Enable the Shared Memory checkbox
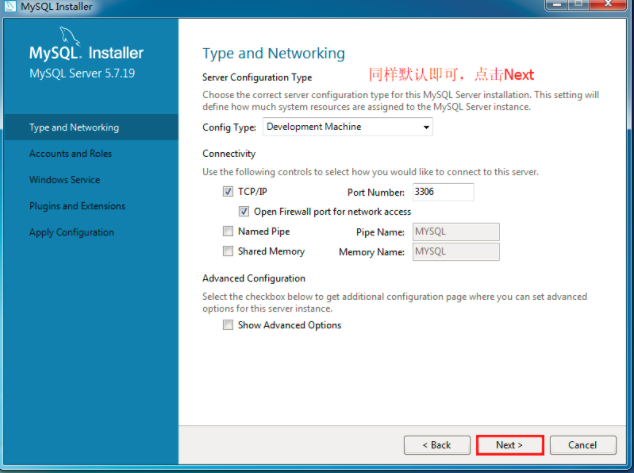This screenshot has width=634, height=473. click(228, 251)
